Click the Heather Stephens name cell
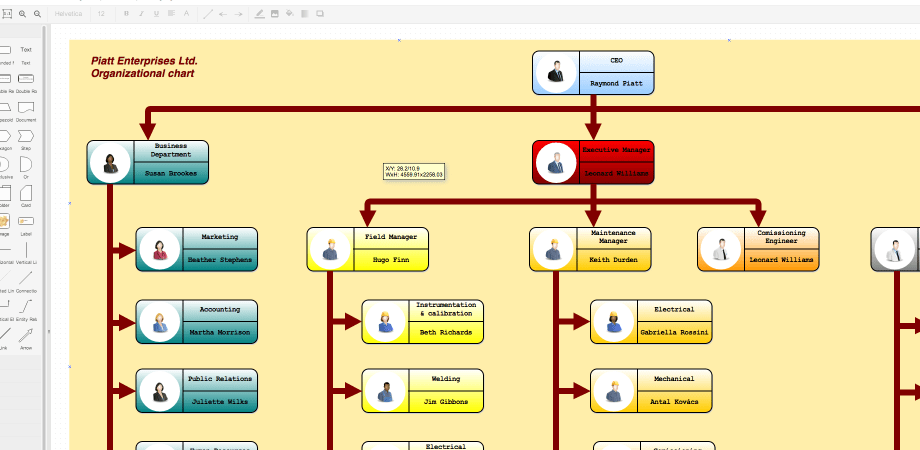This screenshot has width=920, height=450. pos(220,260)
